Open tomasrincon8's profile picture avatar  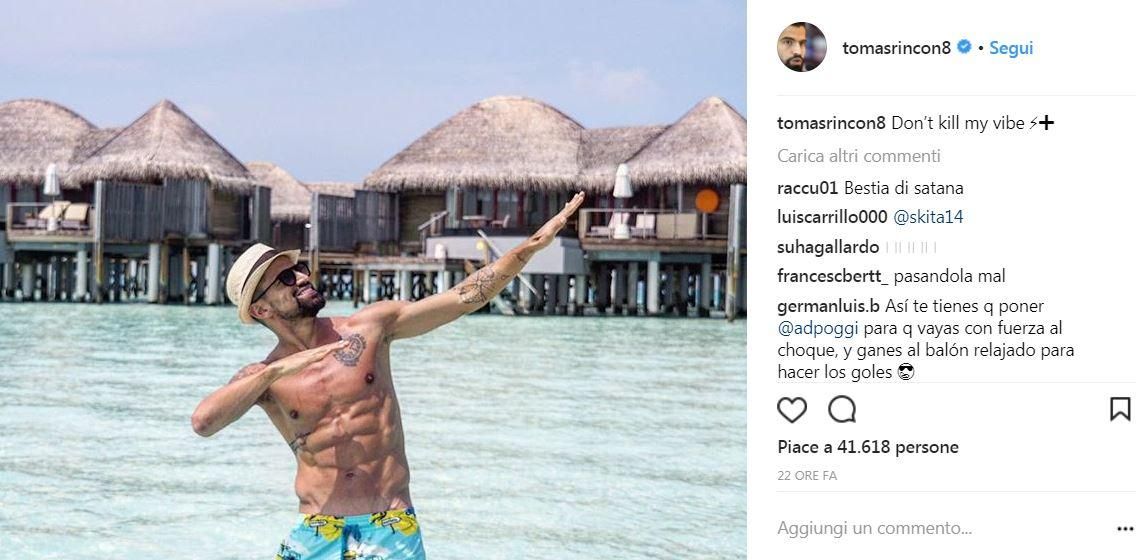(x=802, y=47)
